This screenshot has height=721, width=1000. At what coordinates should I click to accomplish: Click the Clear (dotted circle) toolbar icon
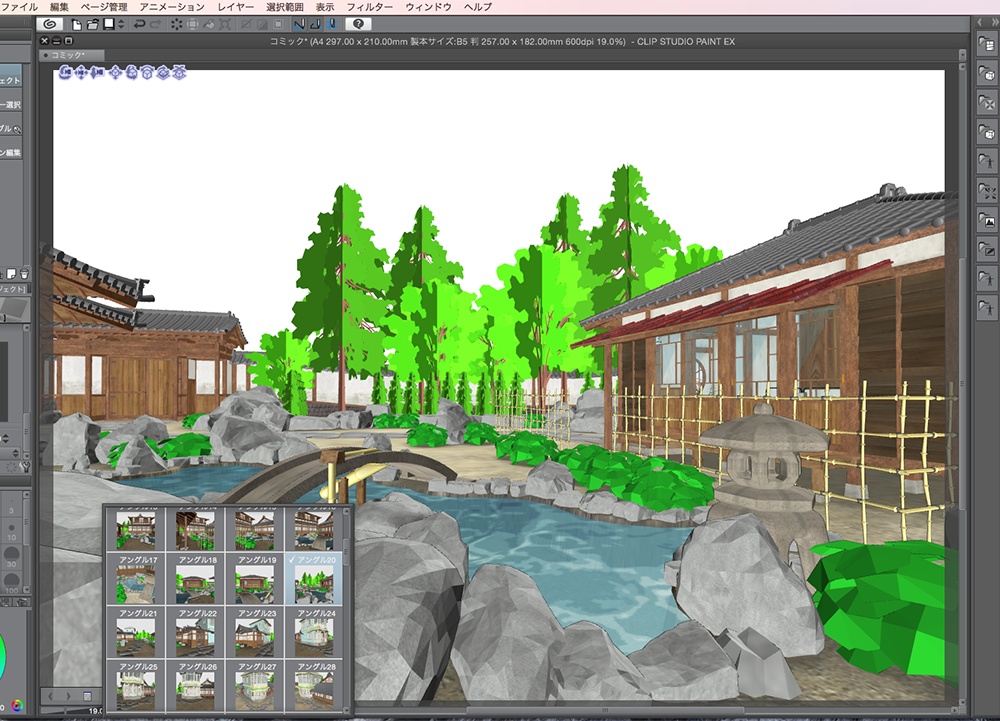click(176, 24)
